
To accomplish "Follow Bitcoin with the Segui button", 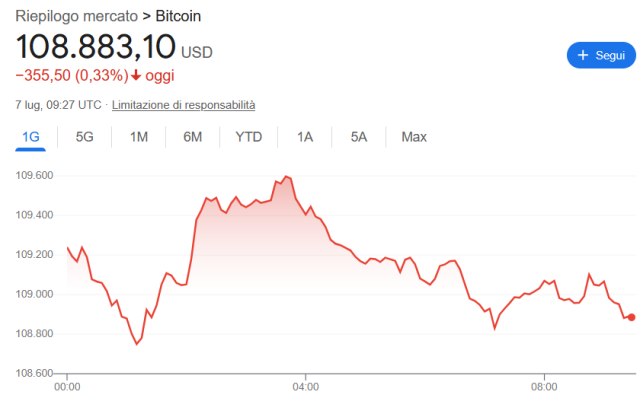I will tap(601, 55).
